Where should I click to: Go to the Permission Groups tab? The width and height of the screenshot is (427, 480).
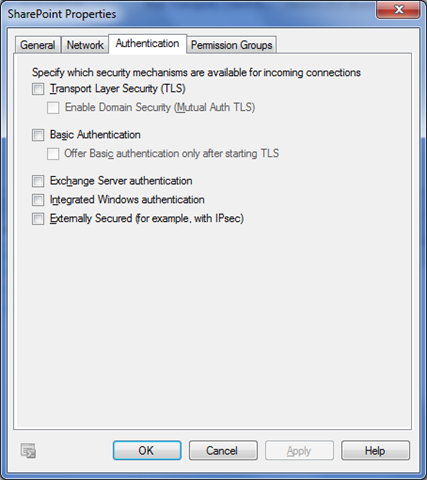point(232,45)
